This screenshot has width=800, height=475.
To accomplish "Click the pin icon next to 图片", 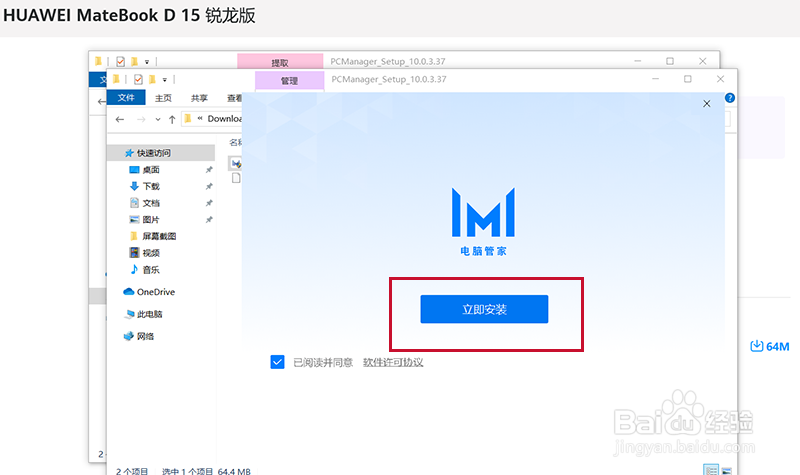I will [209, 219].
